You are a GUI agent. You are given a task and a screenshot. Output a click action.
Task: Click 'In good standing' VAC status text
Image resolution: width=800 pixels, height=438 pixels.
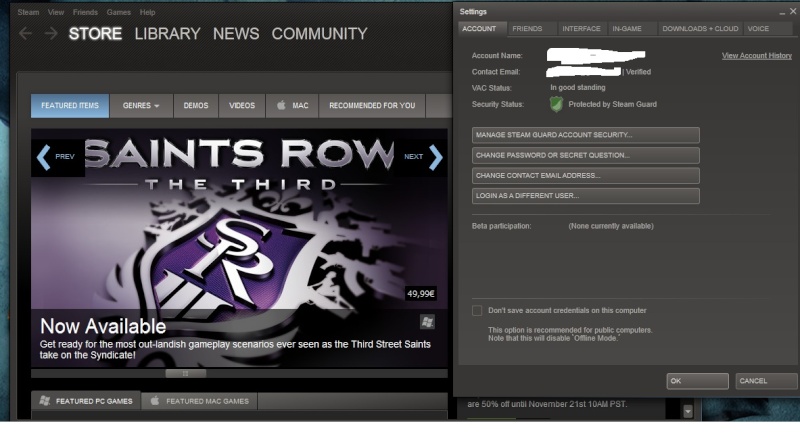tap(578, 87)
